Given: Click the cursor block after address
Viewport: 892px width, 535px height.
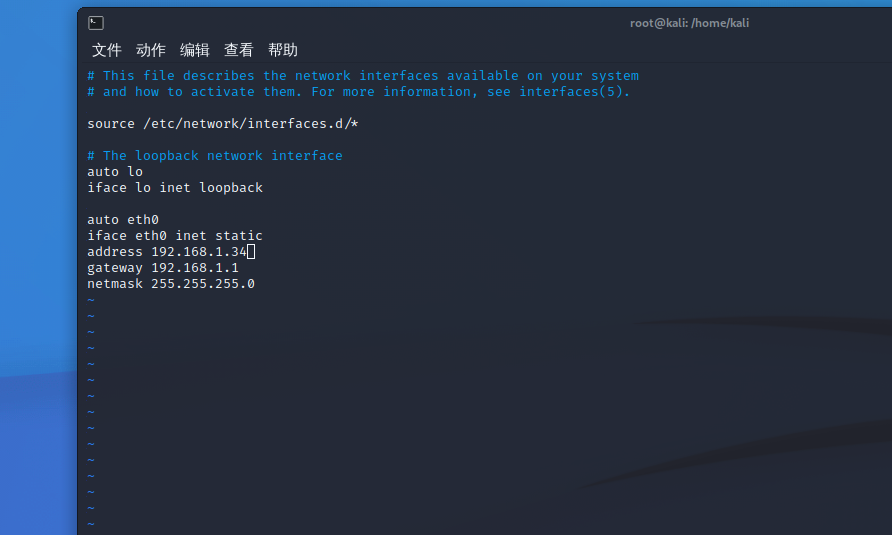Looking at the screenshot, I should (251, 252).
